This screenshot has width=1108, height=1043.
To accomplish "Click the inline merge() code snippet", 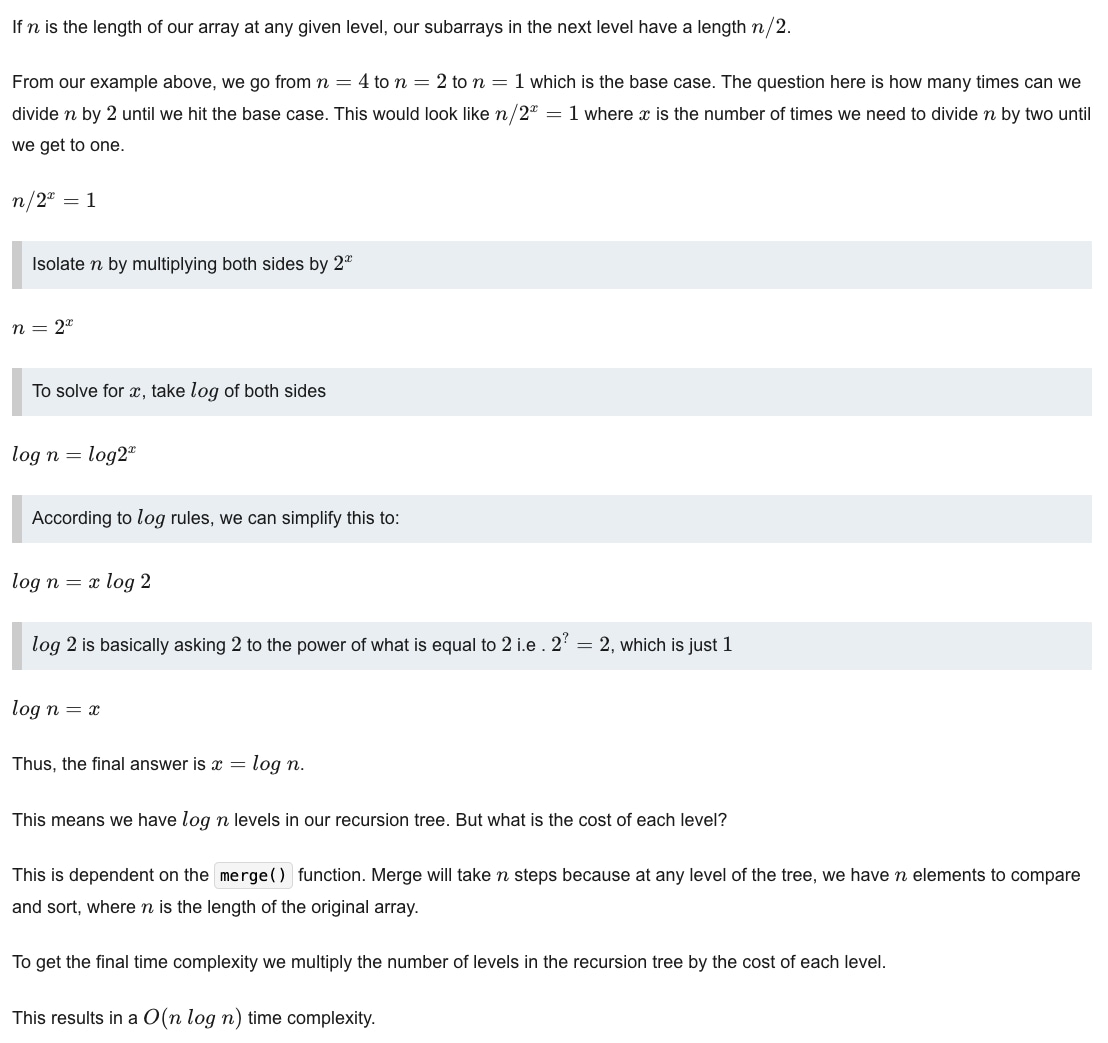I will pos(253,876).
